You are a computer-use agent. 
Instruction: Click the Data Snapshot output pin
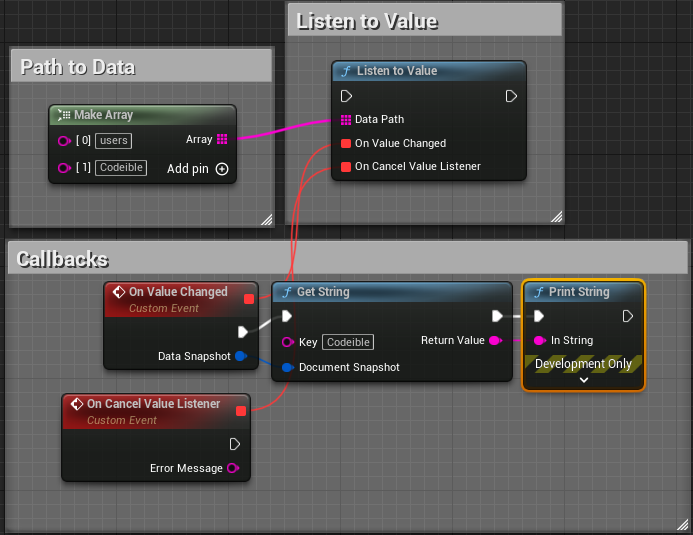click(x=241, y=356)
